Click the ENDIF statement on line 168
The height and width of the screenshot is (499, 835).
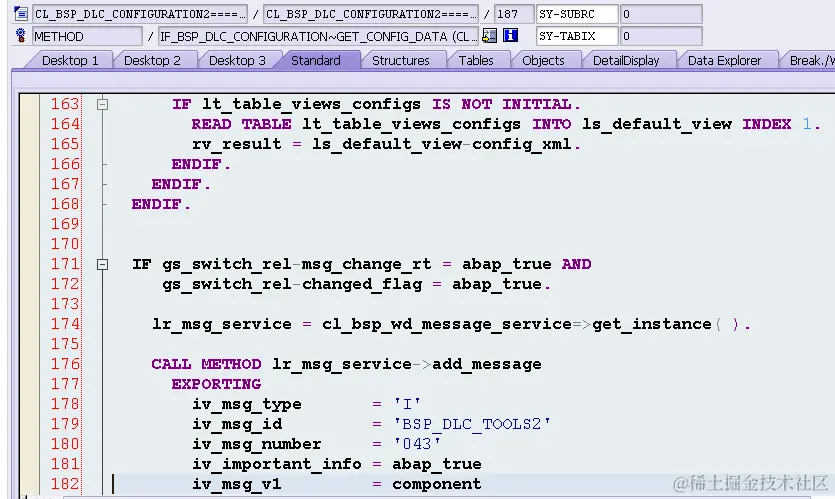(161, 204)
